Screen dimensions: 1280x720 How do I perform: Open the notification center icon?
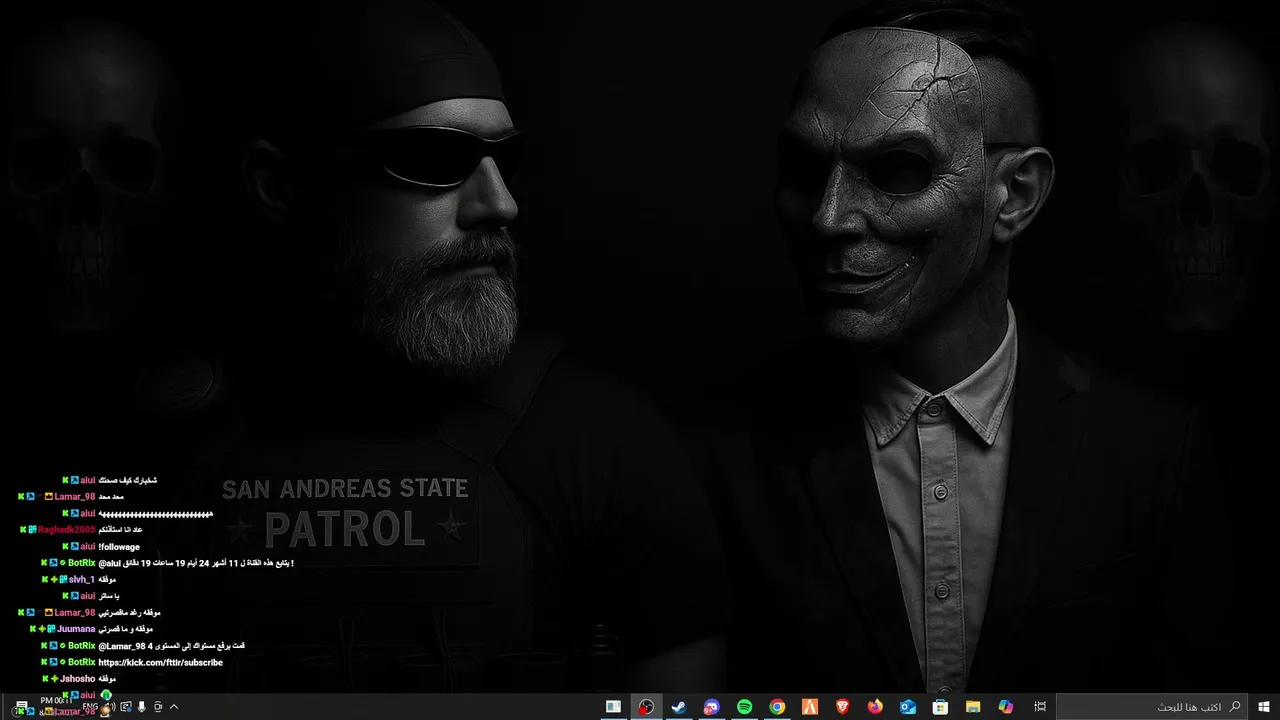(22, 706)
